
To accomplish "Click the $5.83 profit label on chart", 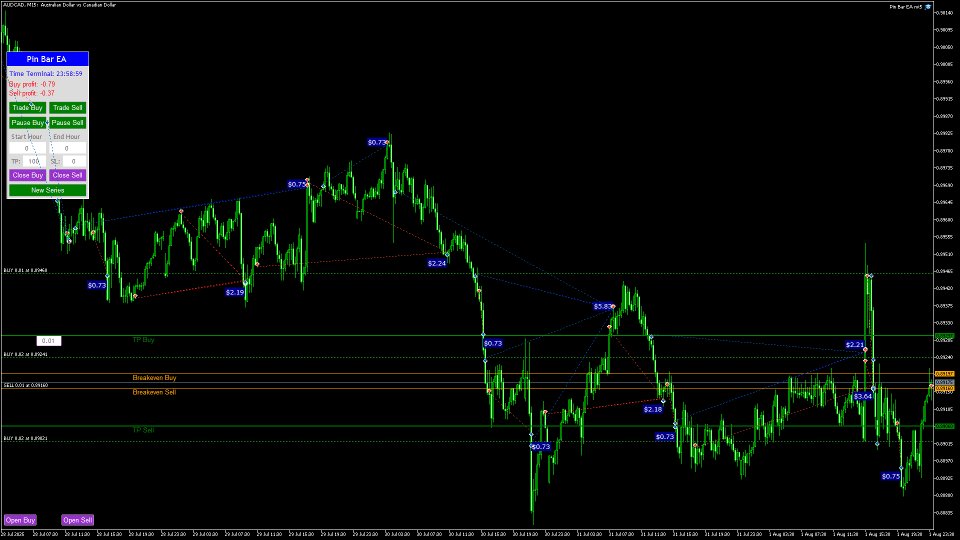I will click(603, 306).
